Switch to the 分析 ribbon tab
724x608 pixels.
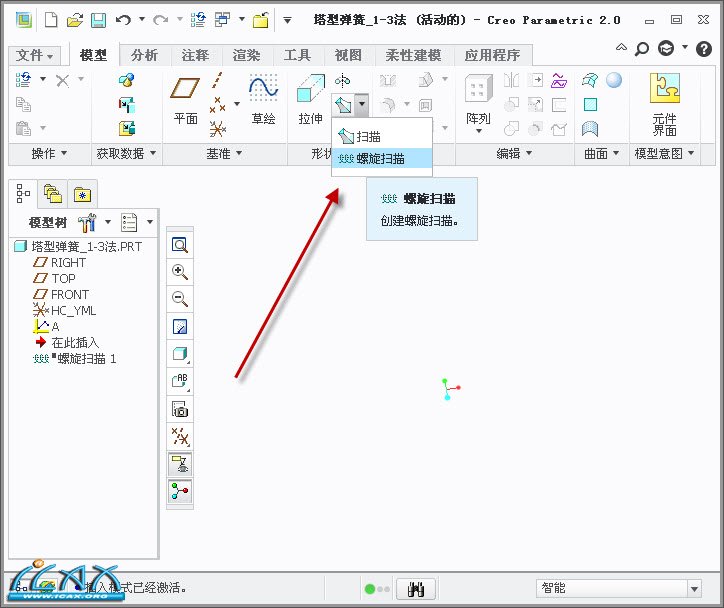145,55
